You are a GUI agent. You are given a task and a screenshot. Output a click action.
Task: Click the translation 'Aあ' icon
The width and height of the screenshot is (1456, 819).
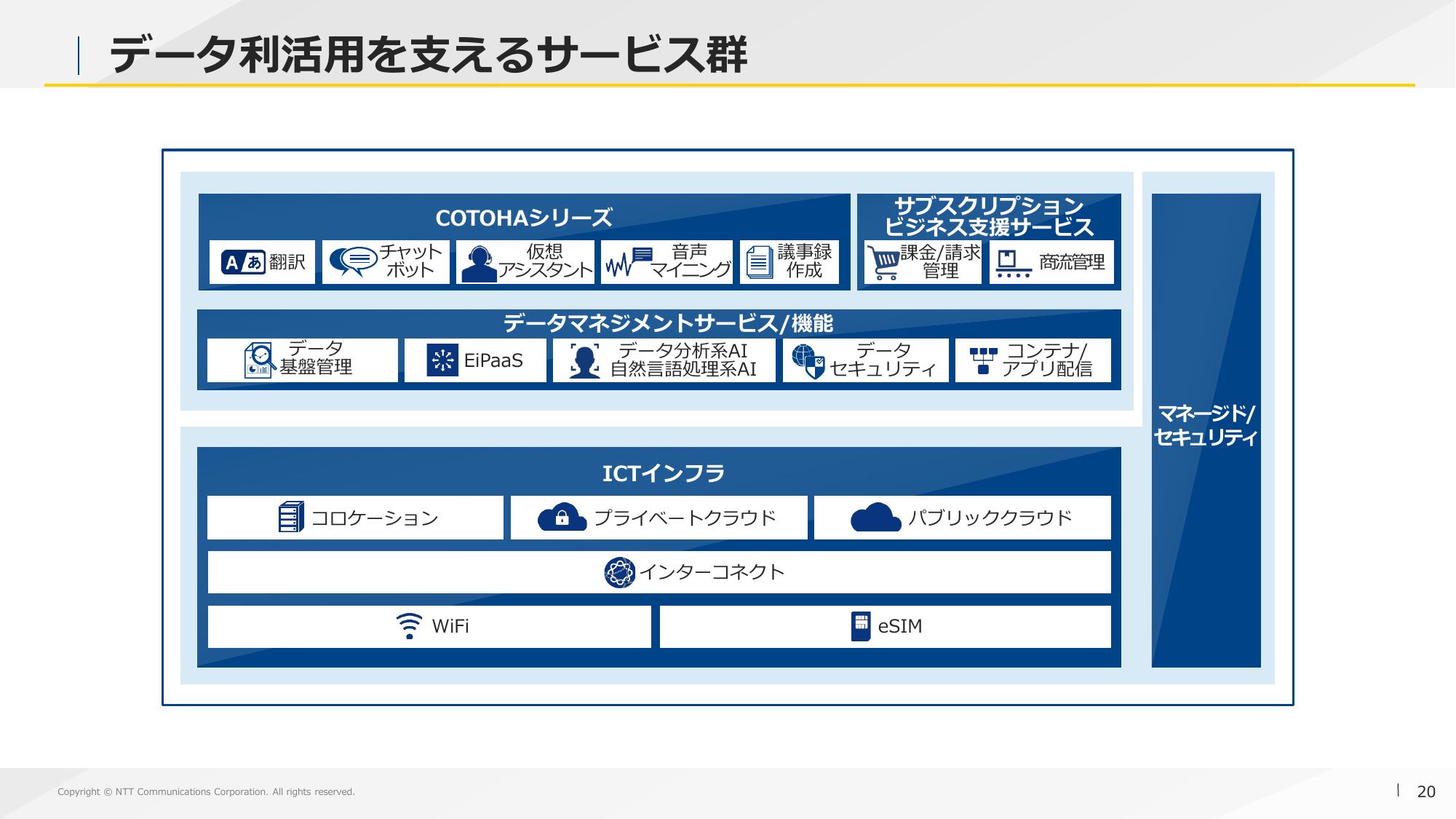coord(243,262)
